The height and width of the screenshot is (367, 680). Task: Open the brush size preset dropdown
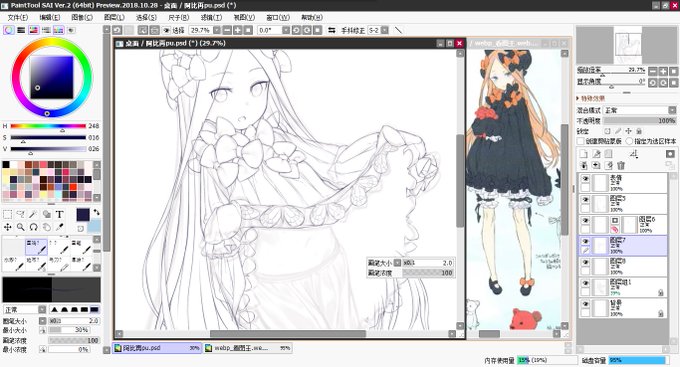pos(42,321)
